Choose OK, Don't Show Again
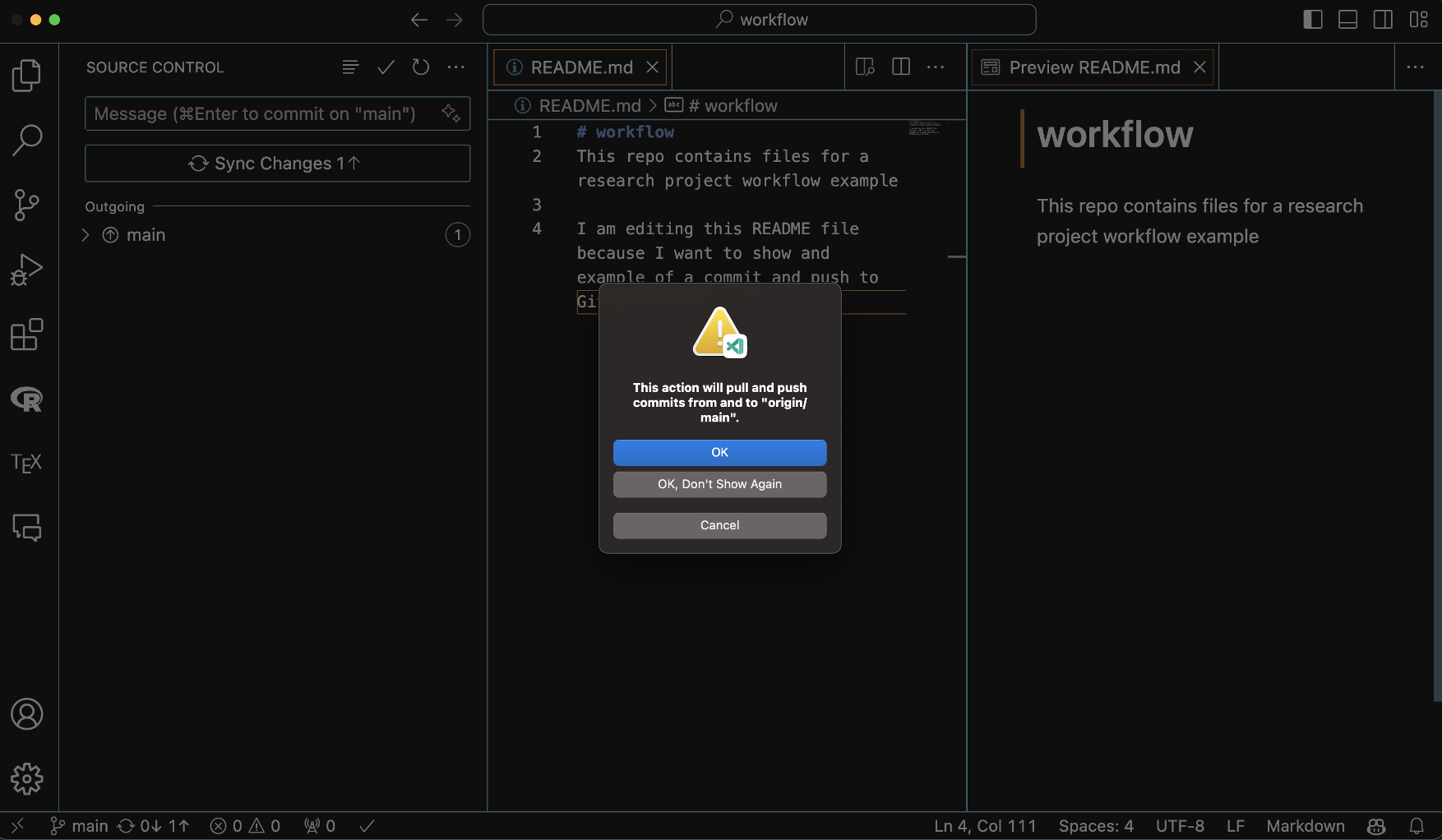 tap(720, 484)
